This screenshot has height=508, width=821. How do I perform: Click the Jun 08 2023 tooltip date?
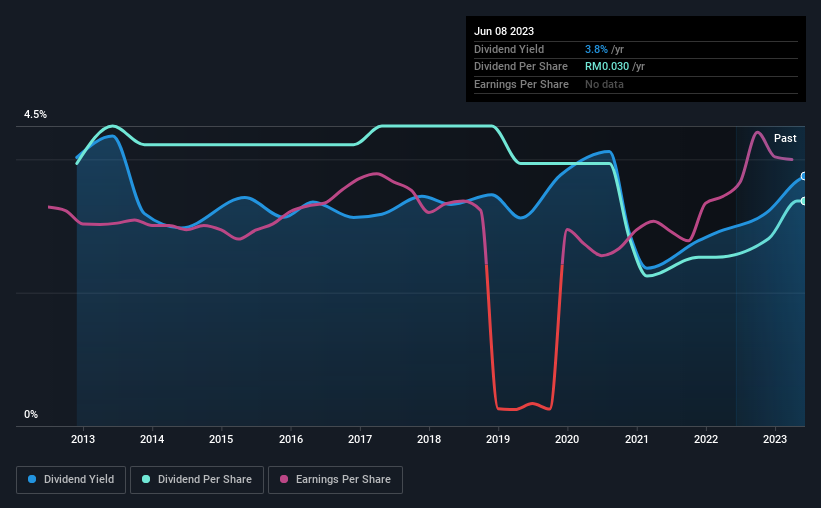pos(504,31)
